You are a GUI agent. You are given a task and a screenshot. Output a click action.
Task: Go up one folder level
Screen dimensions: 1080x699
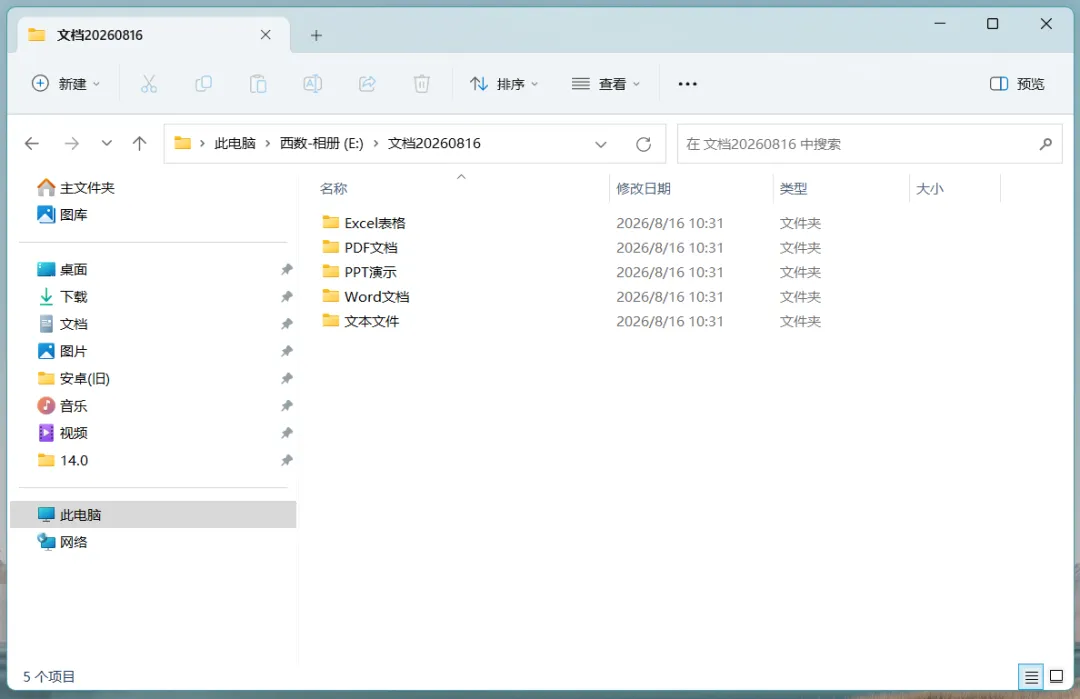coord(139,143)
